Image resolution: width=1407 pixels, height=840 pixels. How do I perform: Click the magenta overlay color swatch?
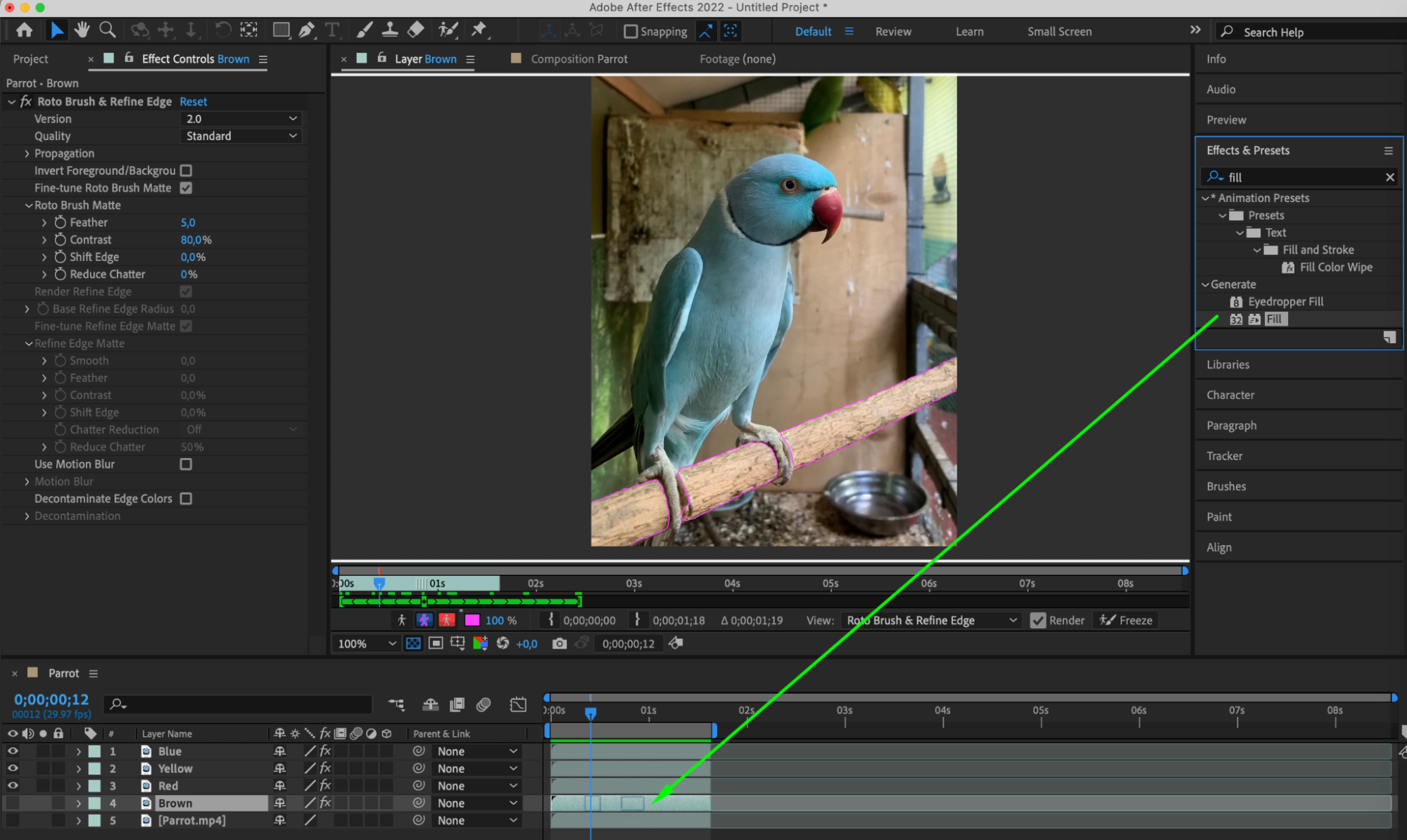coord(472,621)
